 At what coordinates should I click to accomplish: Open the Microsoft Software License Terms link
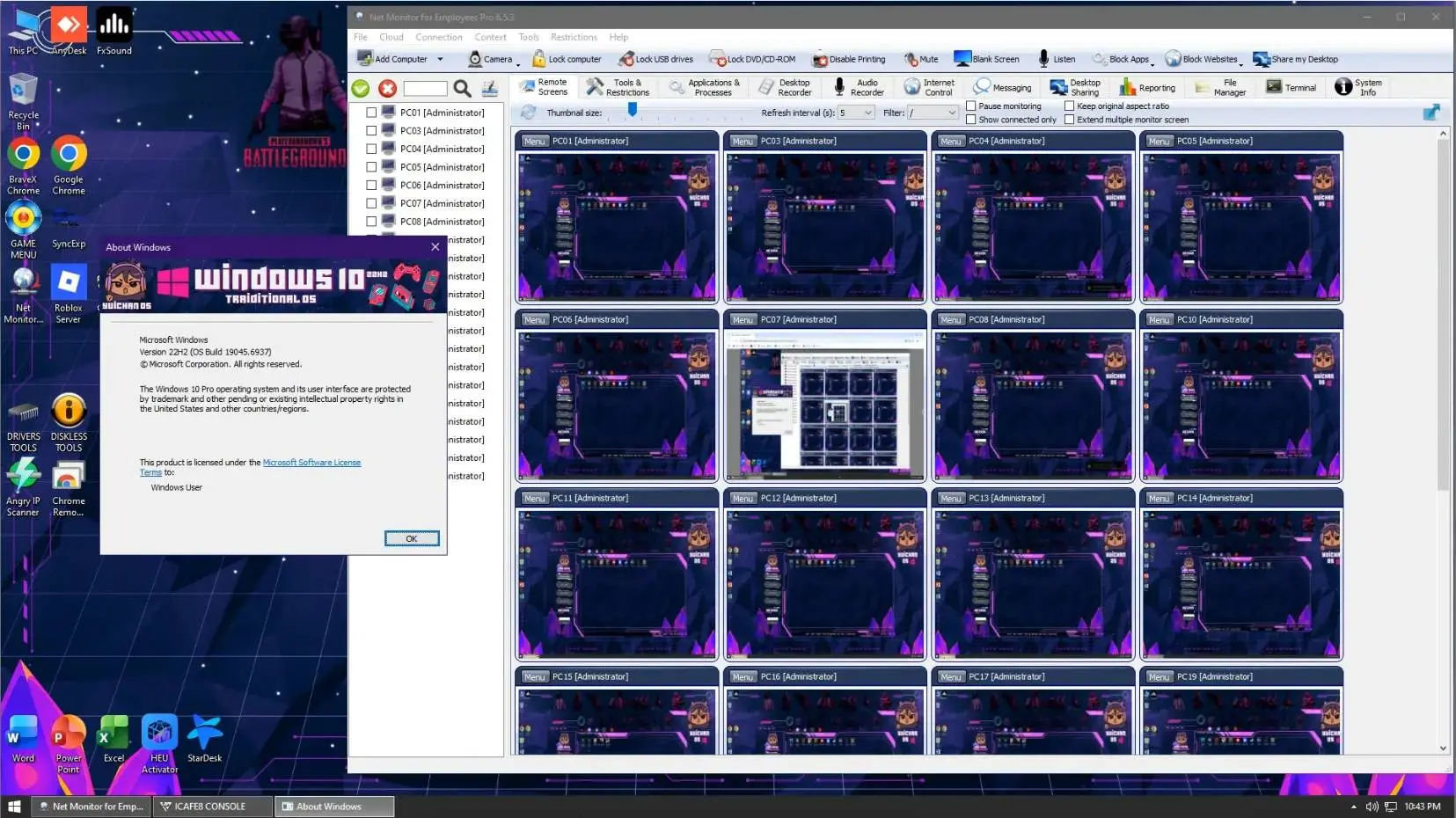pyautogui.click(x=311, y=463)
